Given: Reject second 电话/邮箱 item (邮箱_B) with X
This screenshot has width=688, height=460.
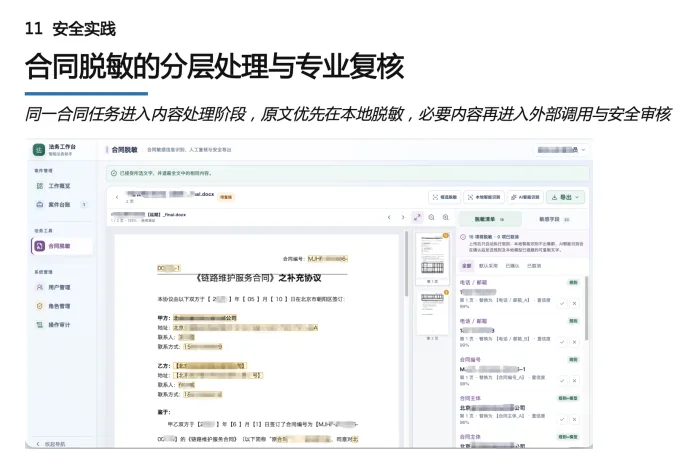Looking at the screenshot, I should (574, 342).
